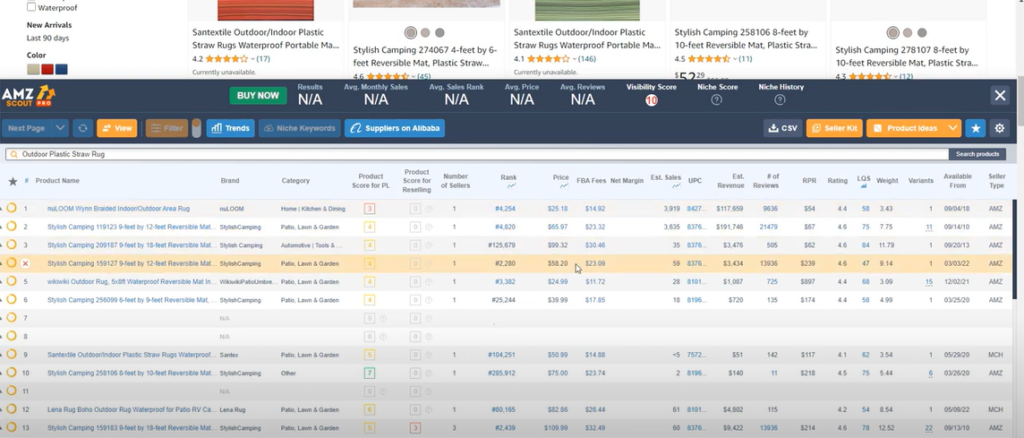
Task: Sort by the # of Reviews column header
Action: pos(765,181)
